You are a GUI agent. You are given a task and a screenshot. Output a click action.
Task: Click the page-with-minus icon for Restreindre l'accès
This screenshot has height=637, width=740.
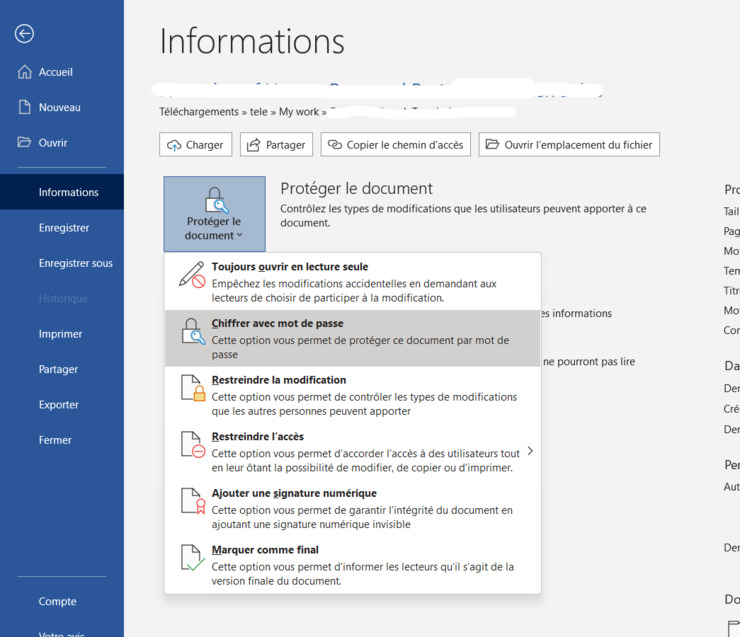tap(193, 444)
